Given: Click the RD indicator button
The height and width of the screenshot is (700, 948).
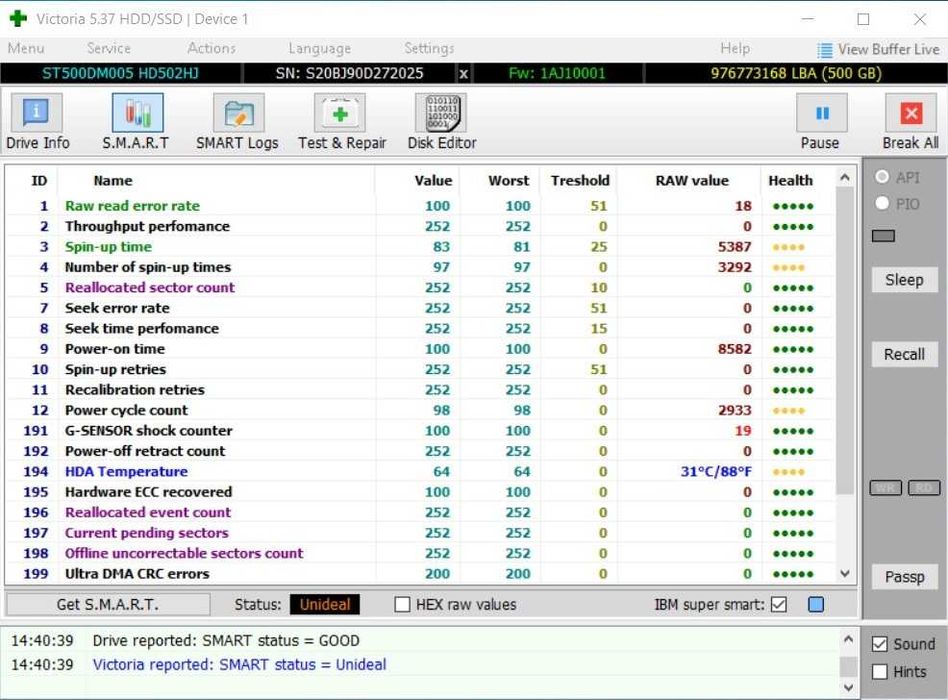Looking at the screenshot, I should point(924,488).
